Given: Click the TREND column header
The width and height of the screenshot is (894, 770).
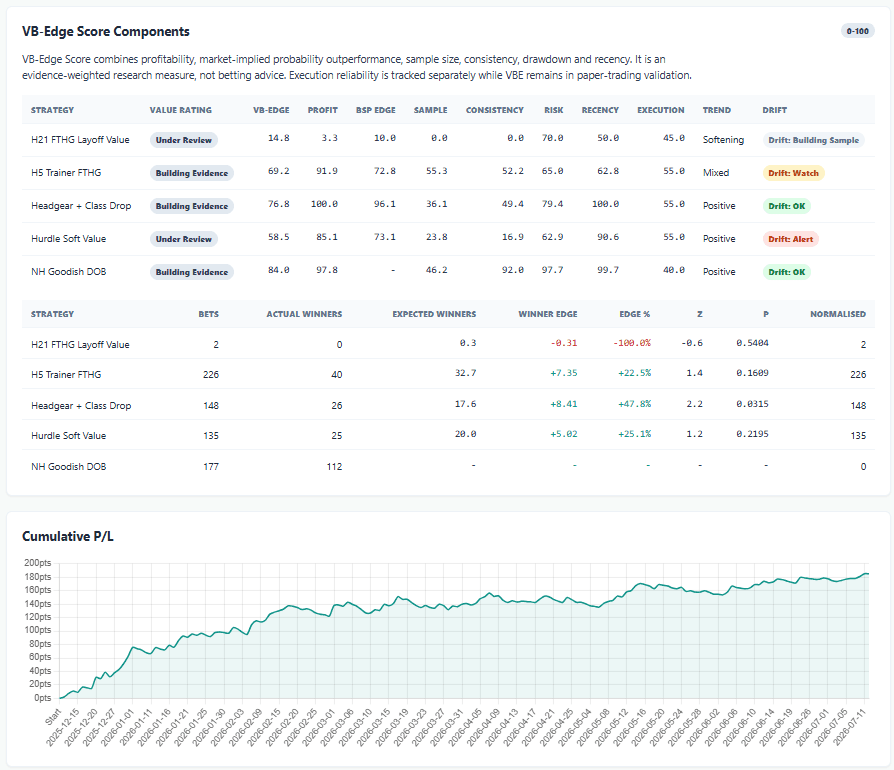Looking at the screenshot, I should (717, 110).
